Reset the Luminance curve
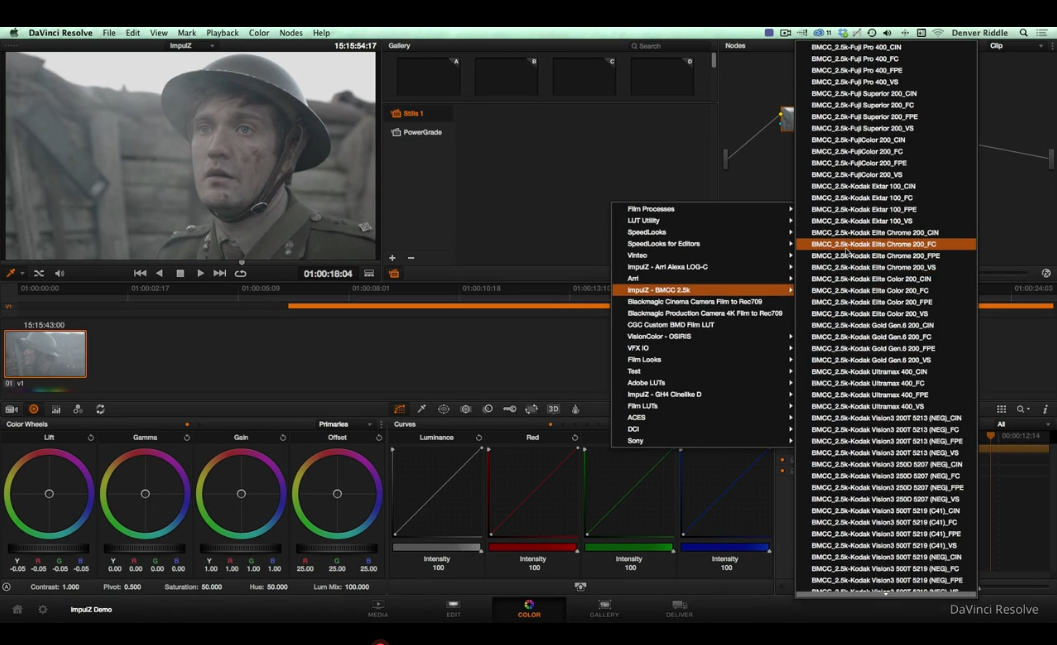The image size is (1057, 645). click(x=479, y=437)
